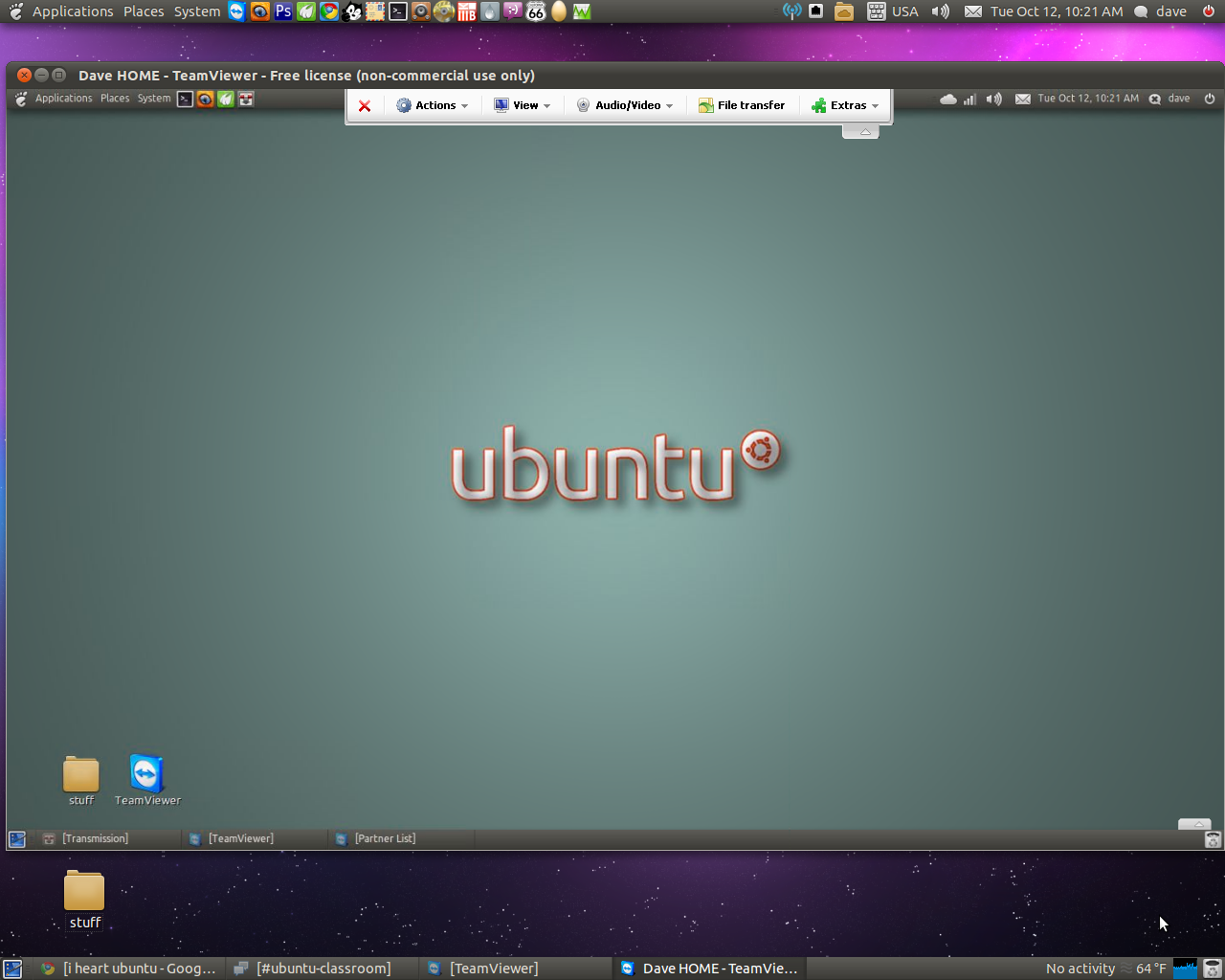The width and height of the screenshot is (1225, 980).
Task: Click the remote trash icon in bottom panel
Action: coord(1213,839)
